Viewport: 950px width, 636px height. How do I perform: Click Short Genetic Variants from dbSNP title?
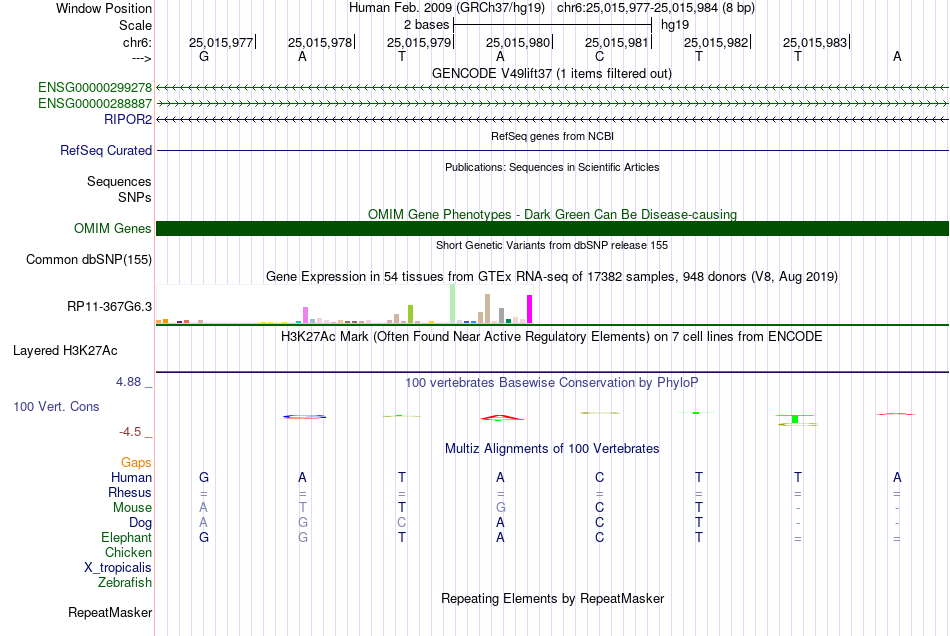[552, 245]
